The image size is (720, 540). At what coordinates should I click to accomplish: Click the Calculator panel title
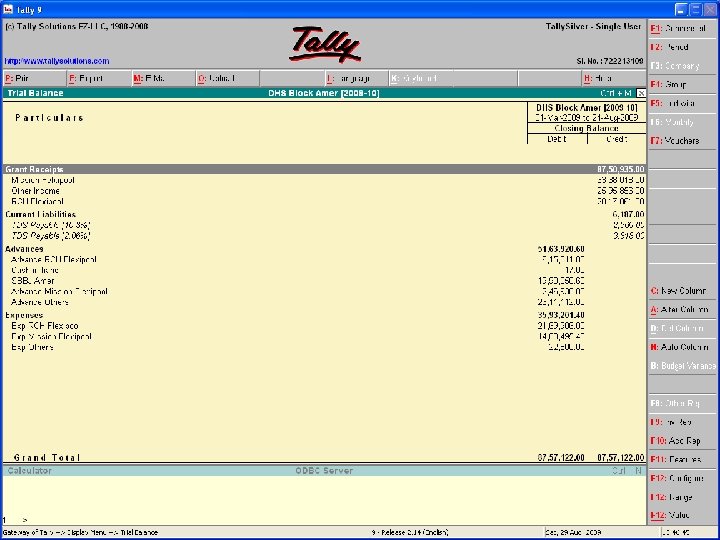29,471
